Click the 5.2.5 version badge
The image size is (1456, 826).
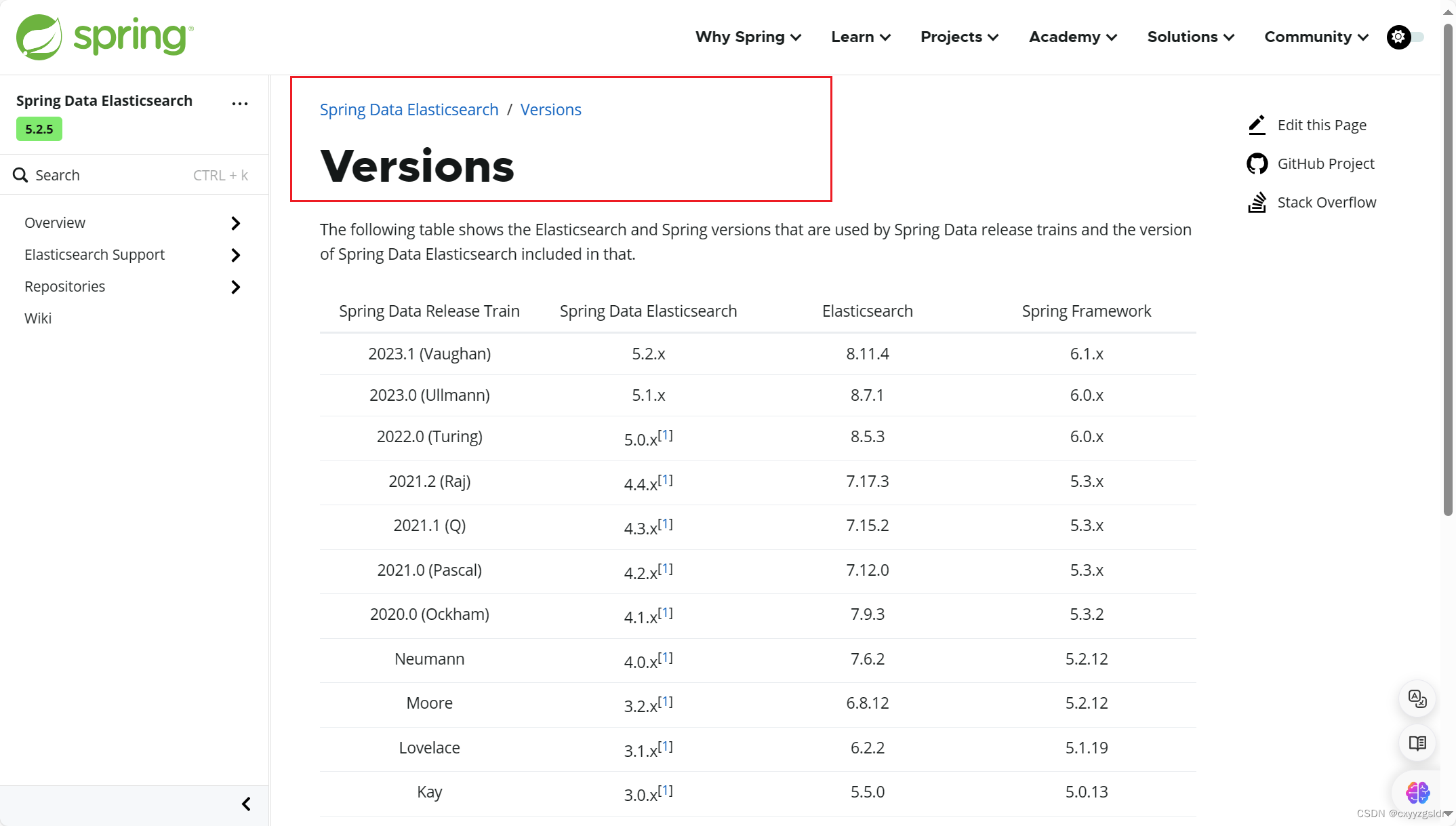[39, 128]
